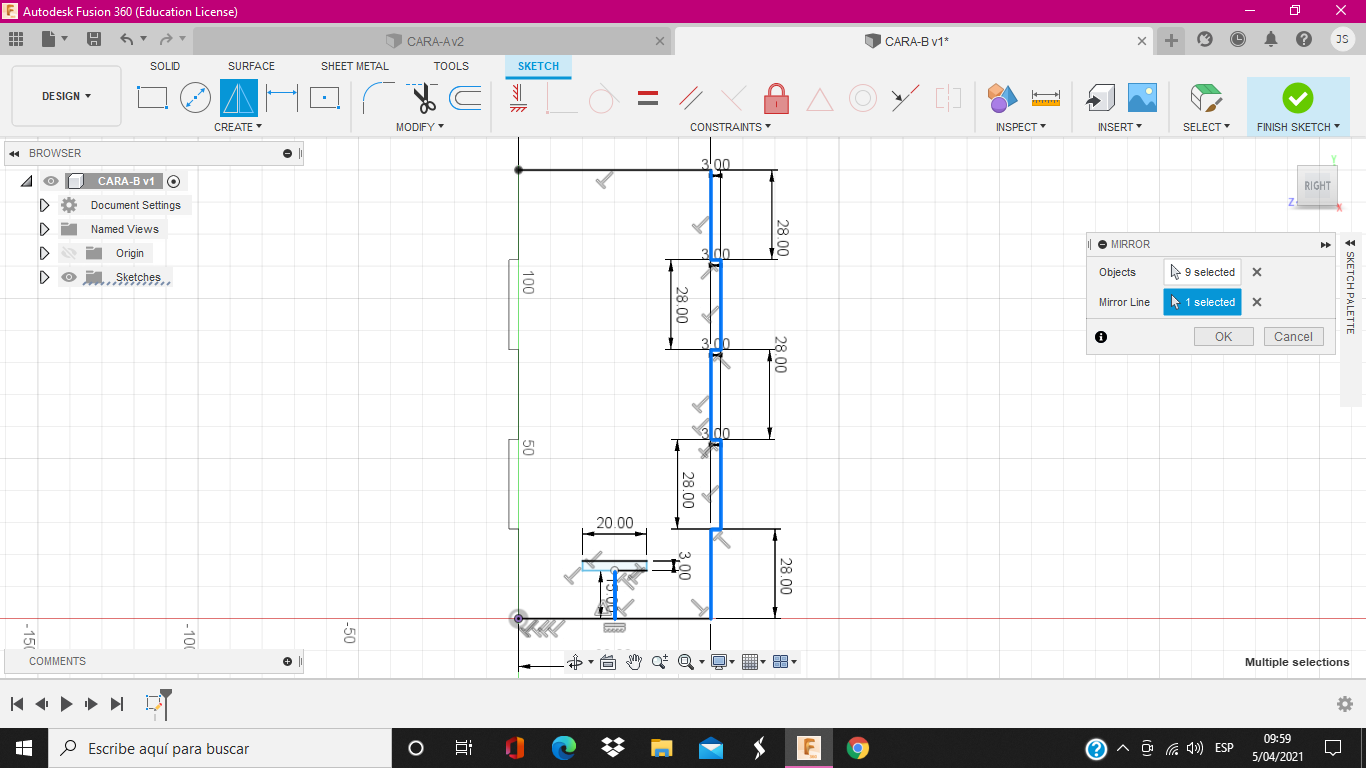This screenshot has height=768, width=1366.
Task: Select the Fillet tool in Modify
Action: pyautogui.click(x=378, y=98)
